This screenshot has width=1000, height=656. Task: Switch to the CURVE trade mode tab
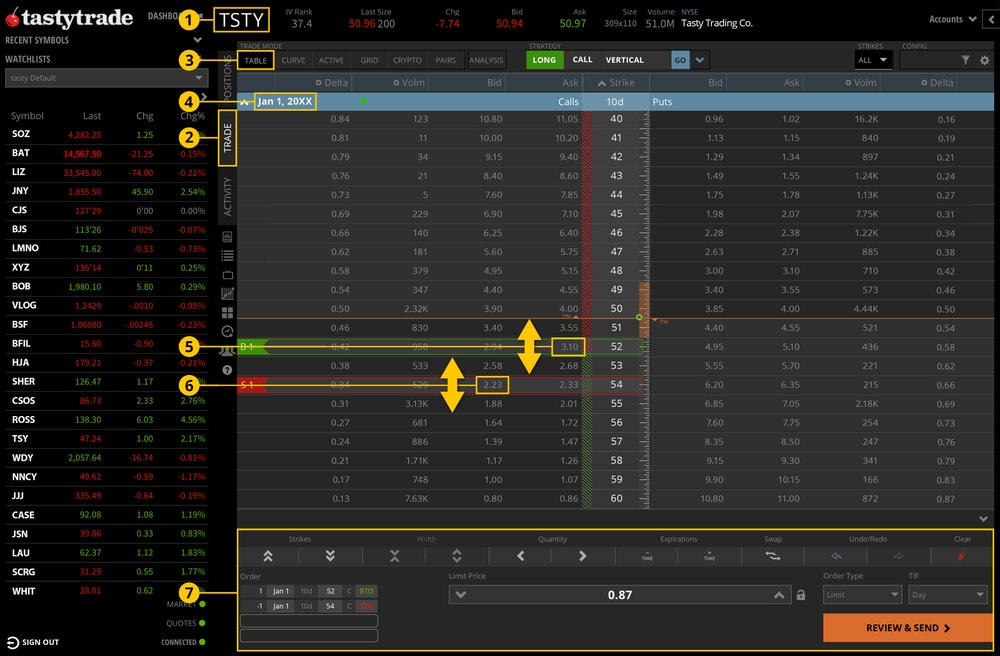point(293,59)
